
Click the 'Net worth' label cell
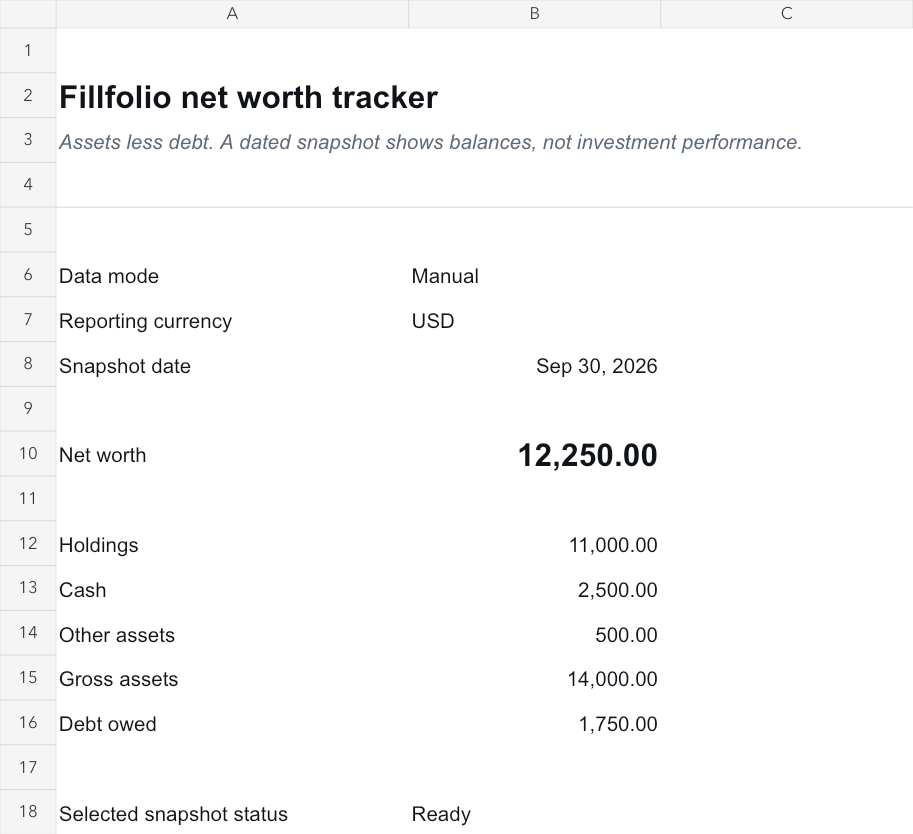pos(232,454)
